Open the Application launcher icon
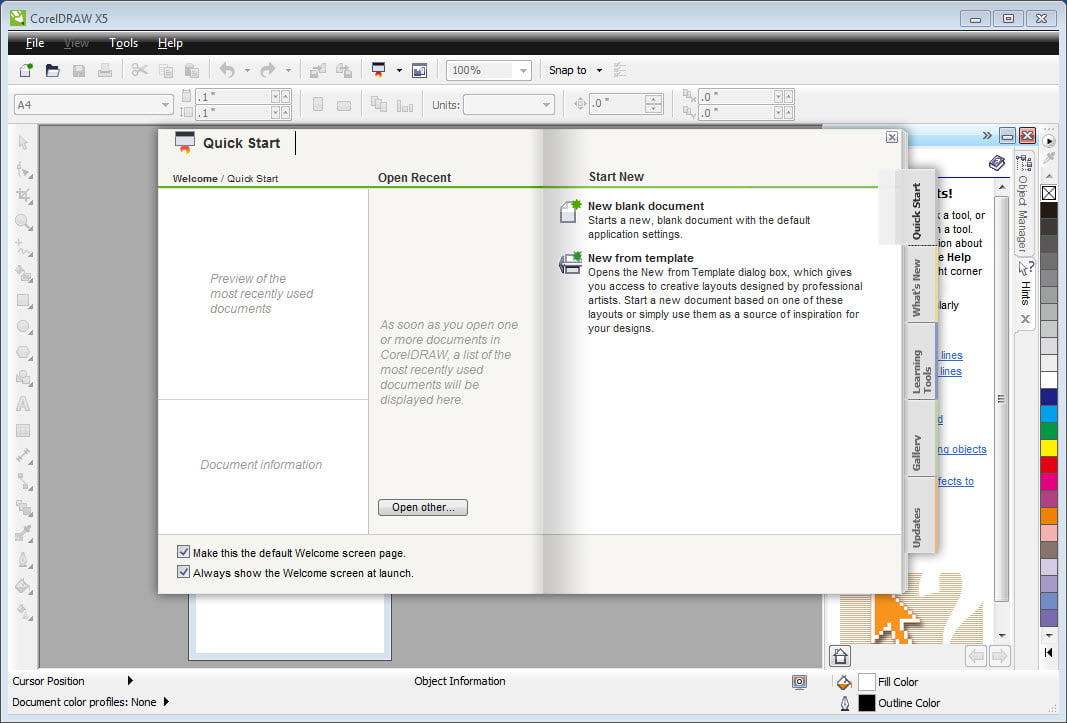The image size is (1067, 723). [x=379, y=70]
